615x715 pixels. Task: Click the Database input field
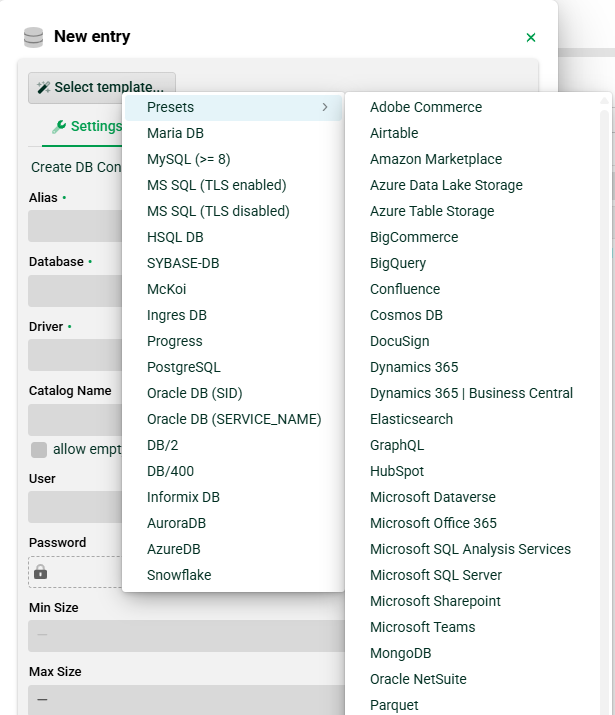tap(75, 290)
